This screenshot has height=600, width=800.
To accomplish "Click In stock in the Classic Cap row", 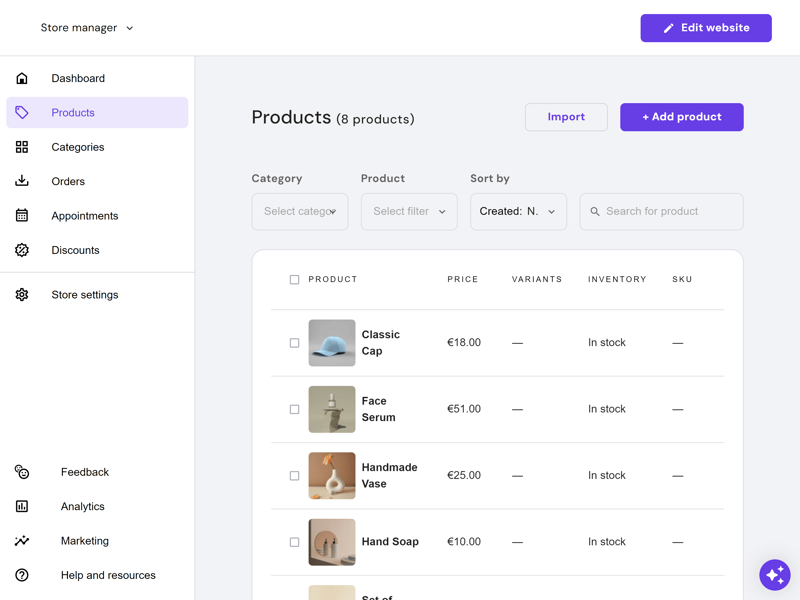I will coord(607,342).
